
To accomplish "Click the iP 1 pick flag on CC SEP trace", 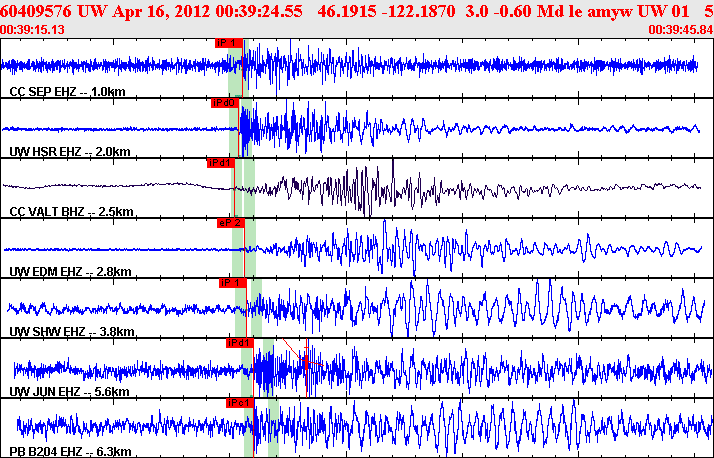I will (229, 43).
